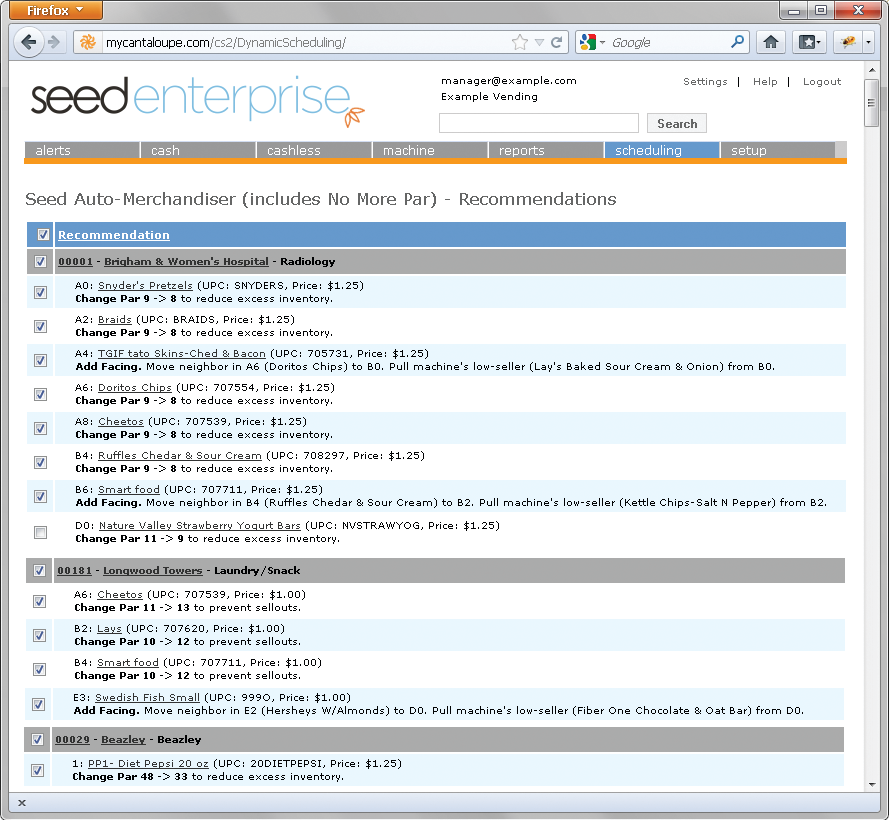Check the Nature Valley Strawberry Yogurt Bars recommendation
This screenshot has height=820, width=889.
tap(40, 531)
